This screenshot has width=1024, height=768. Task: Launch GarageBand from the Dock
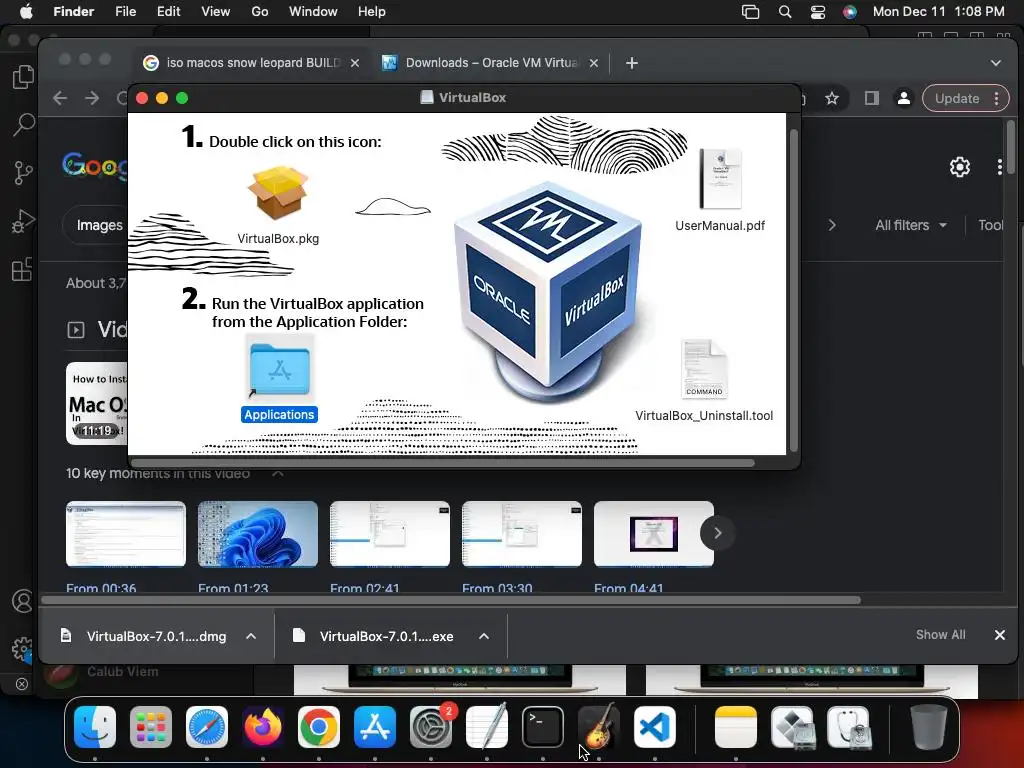598,727
